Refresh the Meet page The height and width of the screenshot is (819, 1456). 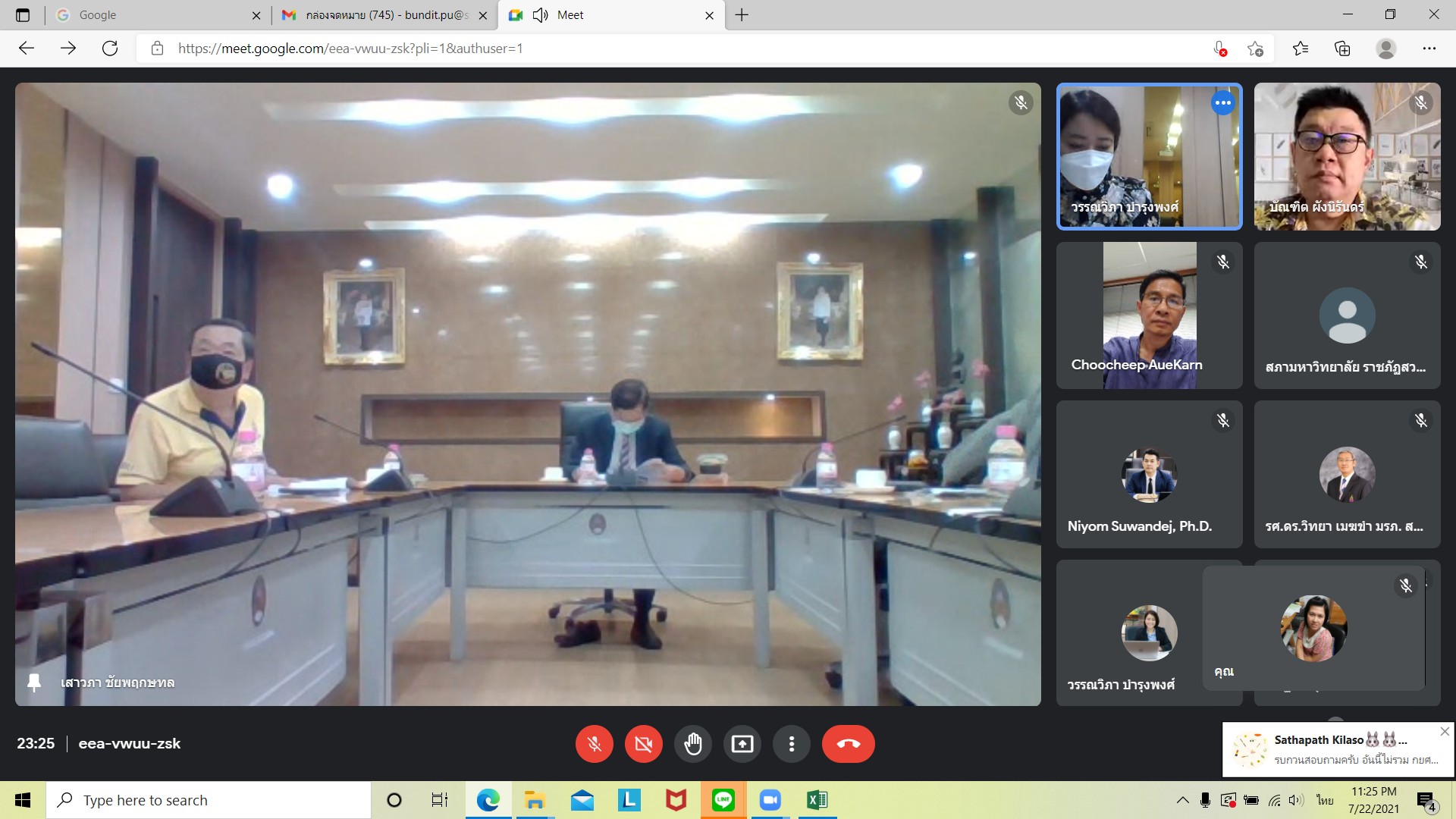tap(110, 49)
